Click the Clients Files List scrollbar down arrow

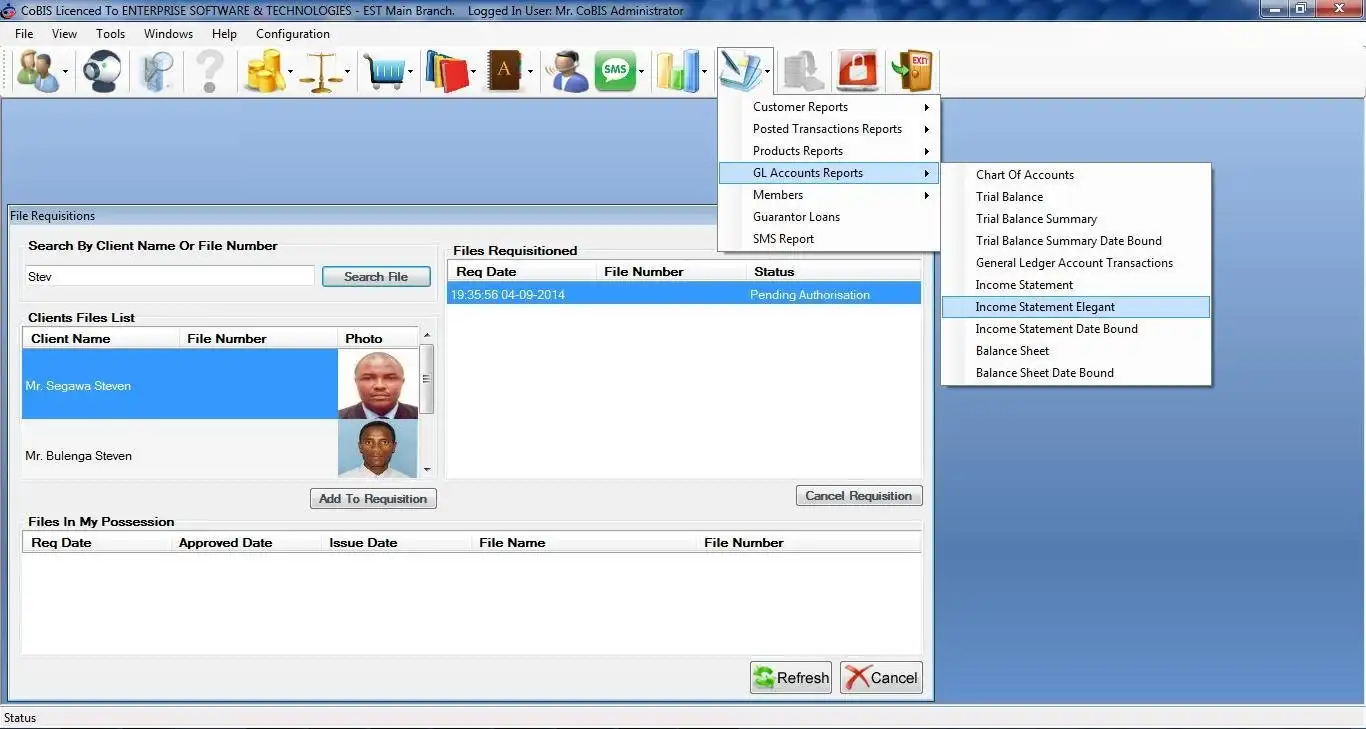pos(427,469)
